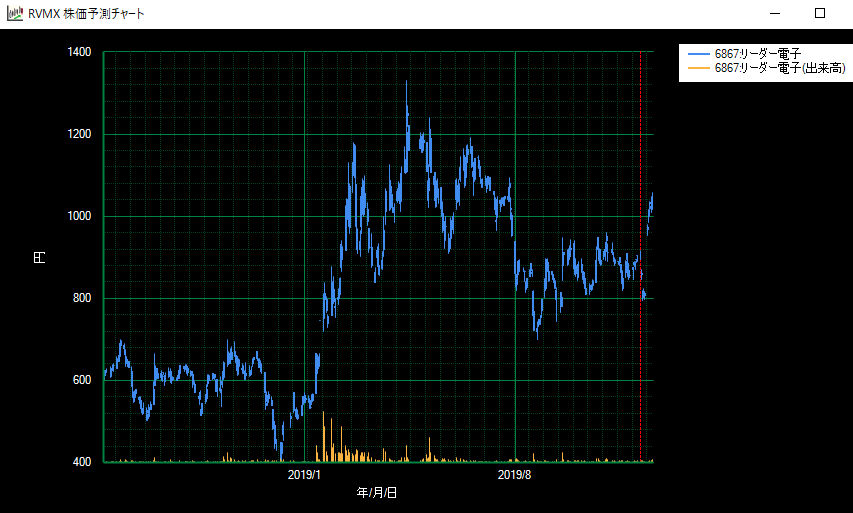
Task: Click the RVMX app icon in title bar
Action: pos(15,13)
